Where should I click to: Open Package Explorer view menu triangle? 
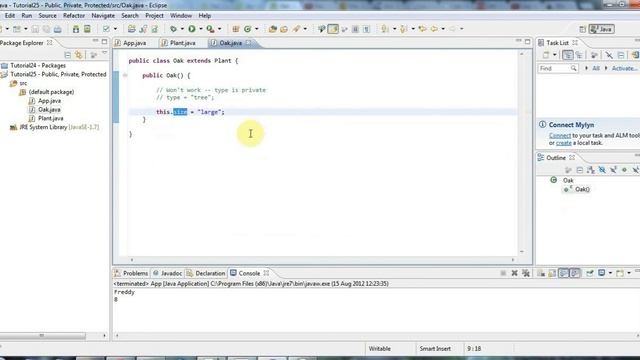click(104, 53)
